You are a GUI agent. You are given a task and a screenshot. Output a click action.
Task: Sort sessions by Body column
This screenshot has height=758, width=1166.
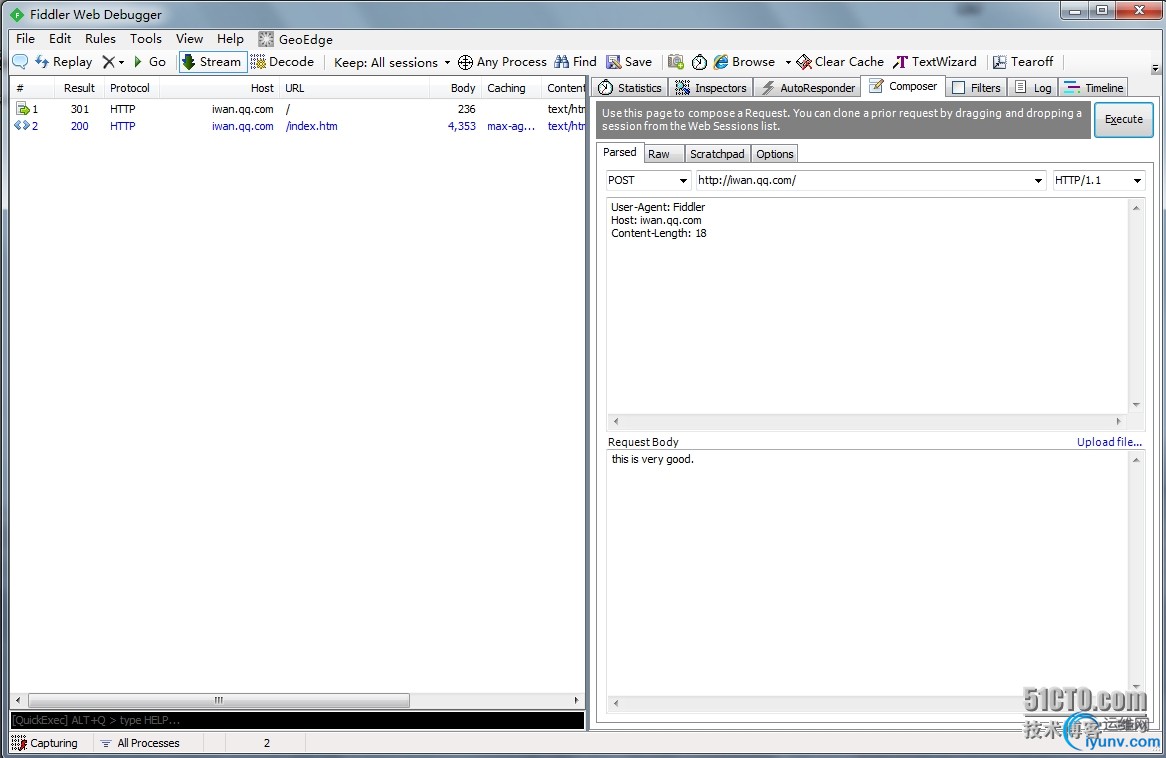pos(456,88)
